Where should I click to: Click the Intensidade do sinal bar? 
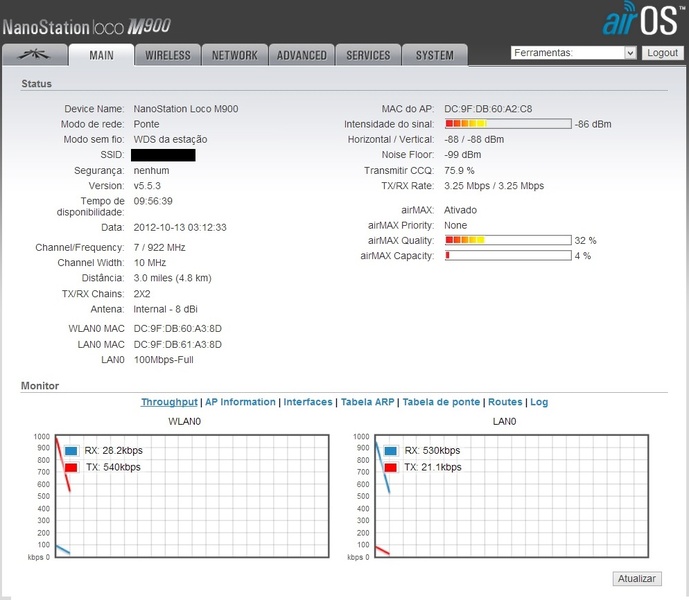point(508,124)
